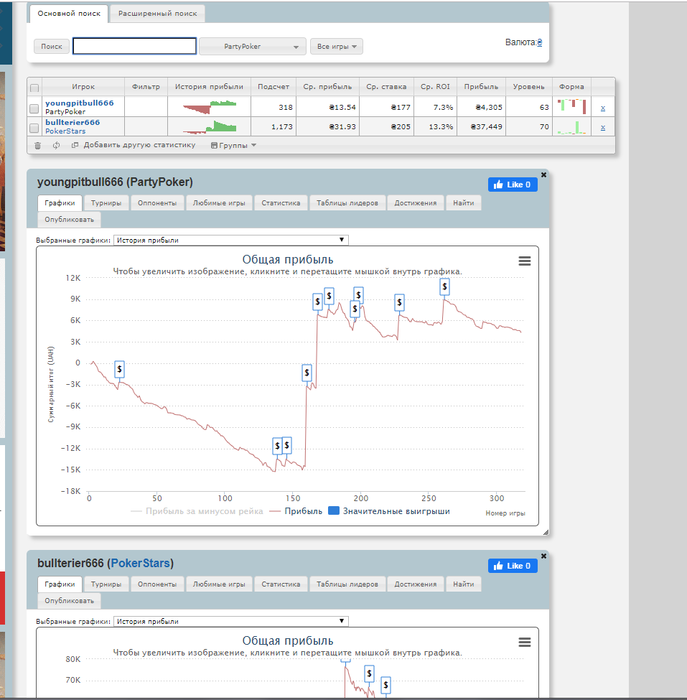Image resolution: width=687 pixels, height=700 pixels.
Task: Switch to 'Расширенный поиск' tab
Action: coord(158,14)
